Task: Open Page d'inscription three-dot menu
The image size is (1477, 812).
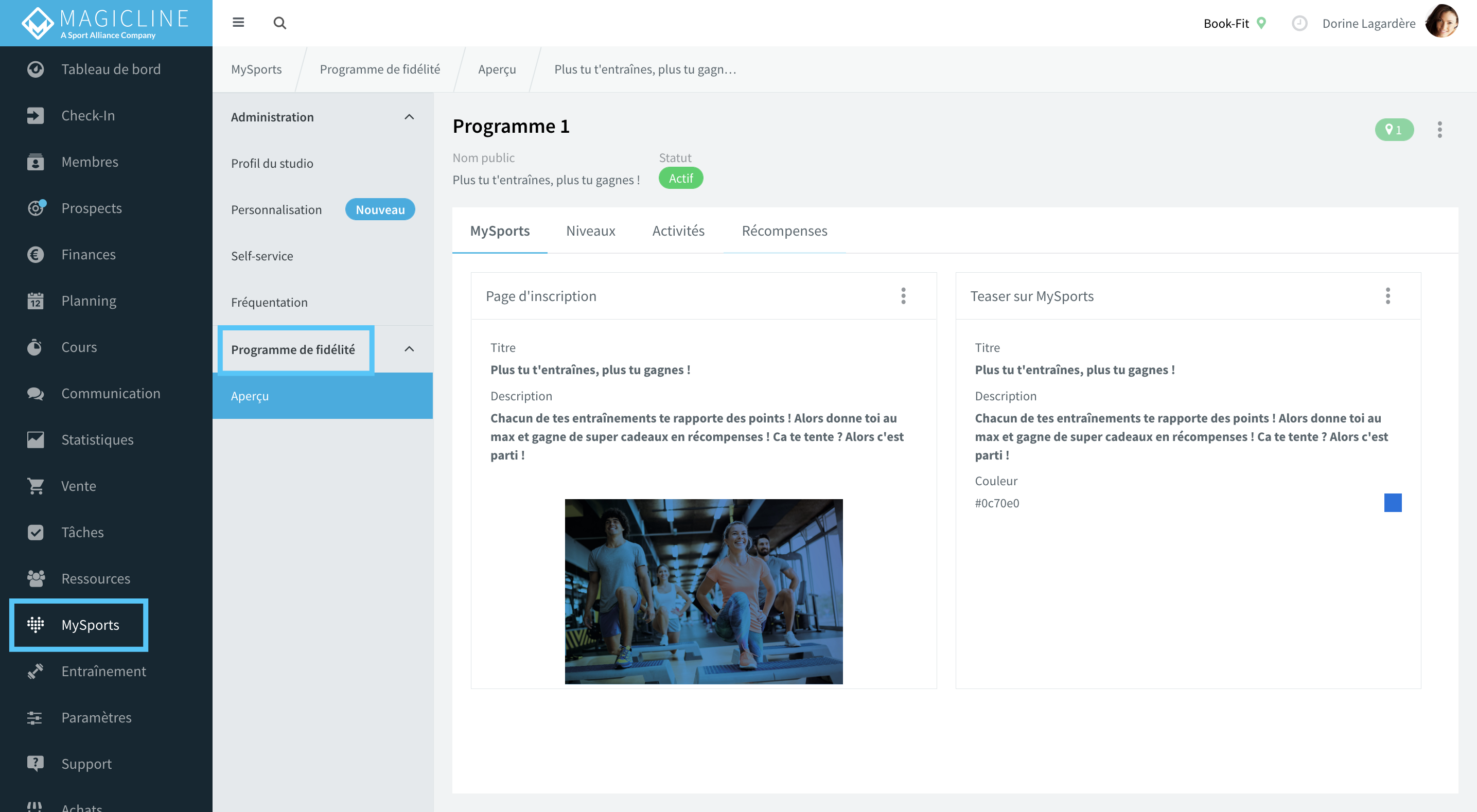Action: click(x=903, y=296)
